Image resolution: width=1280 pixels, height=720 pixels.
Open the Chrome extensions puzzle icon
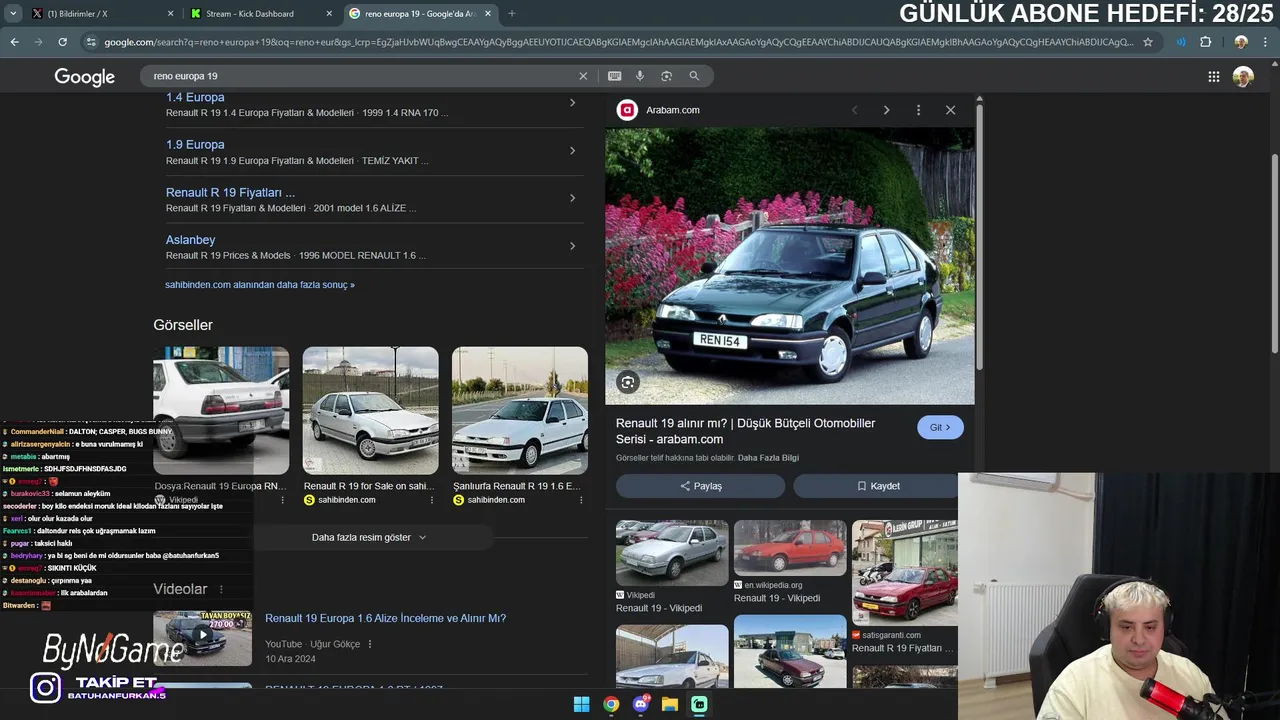pos(1205,42)
